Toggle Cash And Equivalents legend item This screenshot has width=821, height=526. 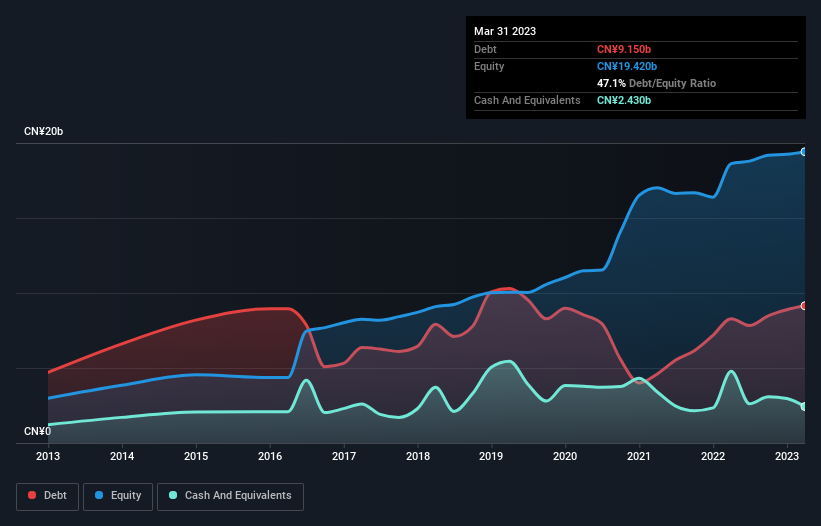pos(230,496)
